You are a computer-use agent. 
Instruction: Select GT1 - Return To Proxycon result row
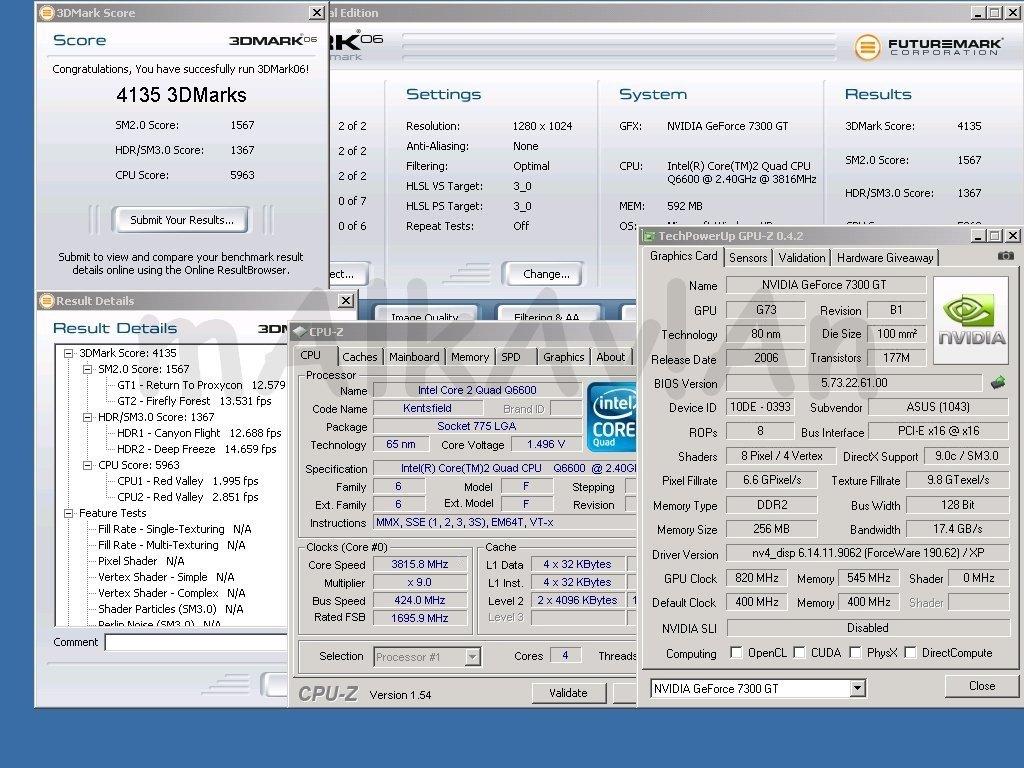[200, 385]
